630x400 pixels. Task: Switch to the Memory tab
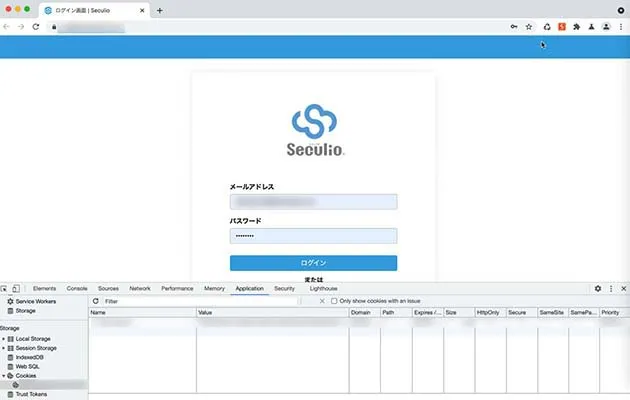tap(214, 288)
